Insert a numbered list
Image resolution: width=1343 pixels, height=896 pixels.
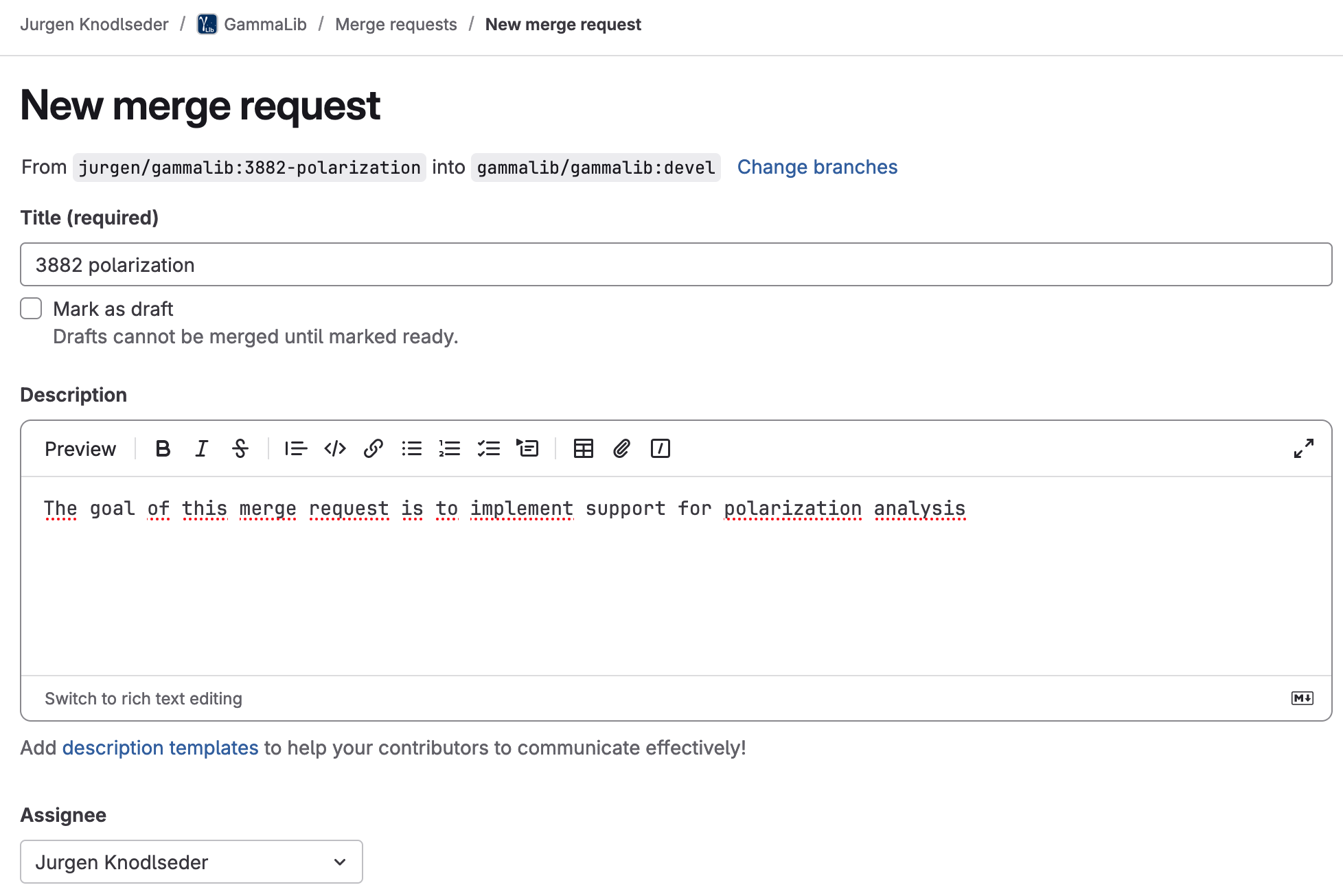(x=450, y=448)
